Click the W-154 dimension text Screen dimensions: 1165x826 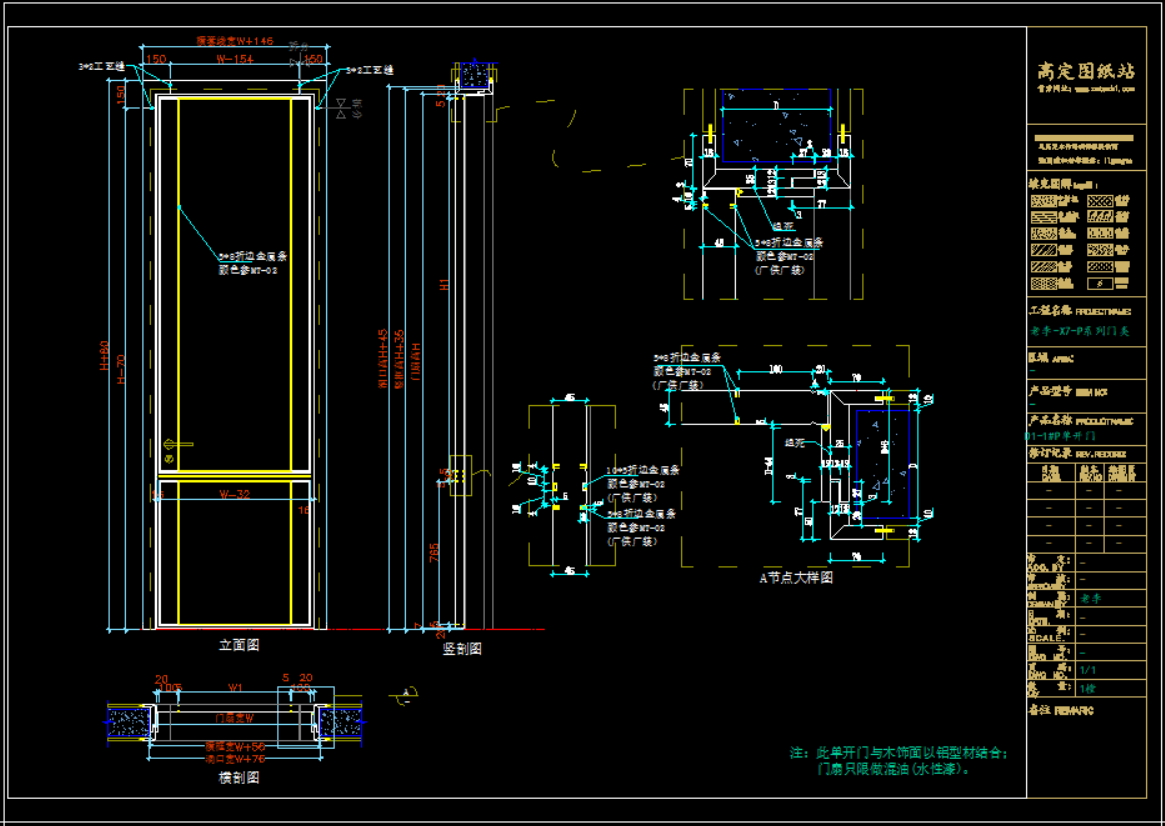tap(236, 60)
